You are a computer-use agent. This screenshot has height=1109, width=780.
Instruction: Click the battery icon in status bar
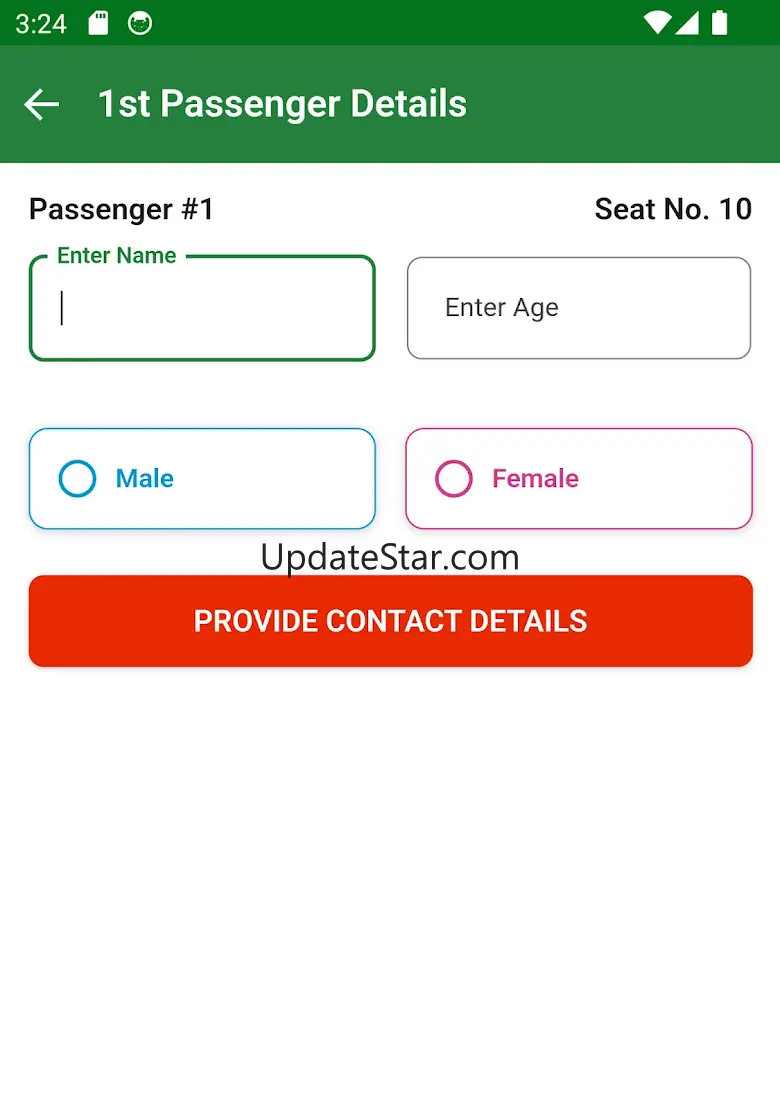tap(719, 23)
